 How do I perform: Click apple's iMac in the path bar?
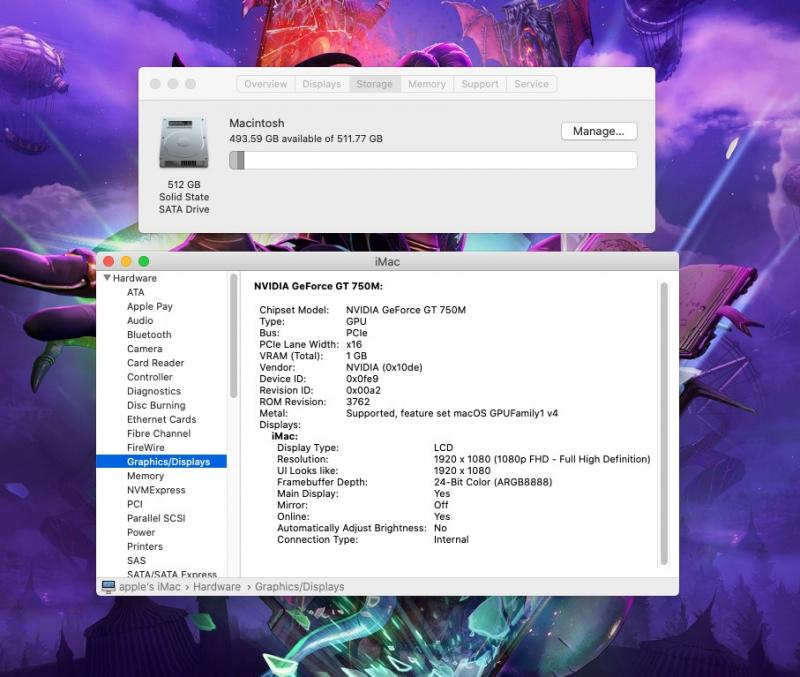coord(149,587)
